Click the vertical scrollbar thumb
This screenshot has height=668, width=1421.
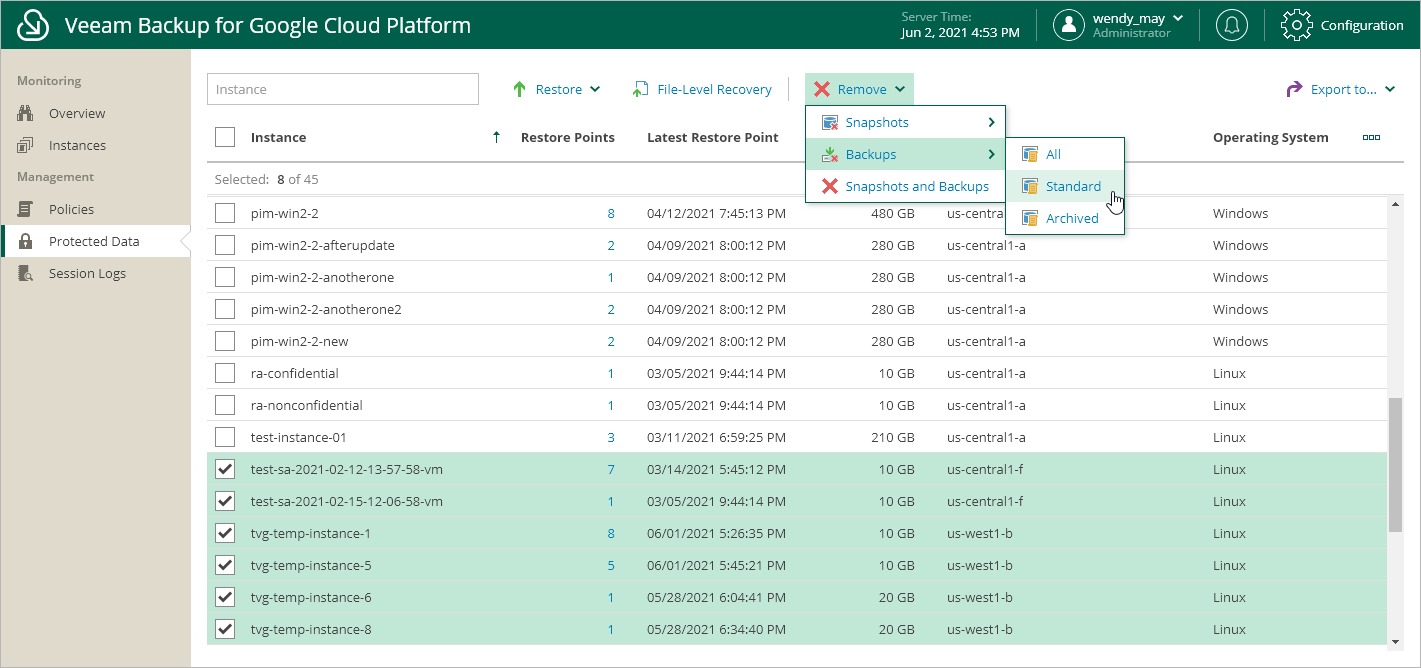coord(1396,465)
